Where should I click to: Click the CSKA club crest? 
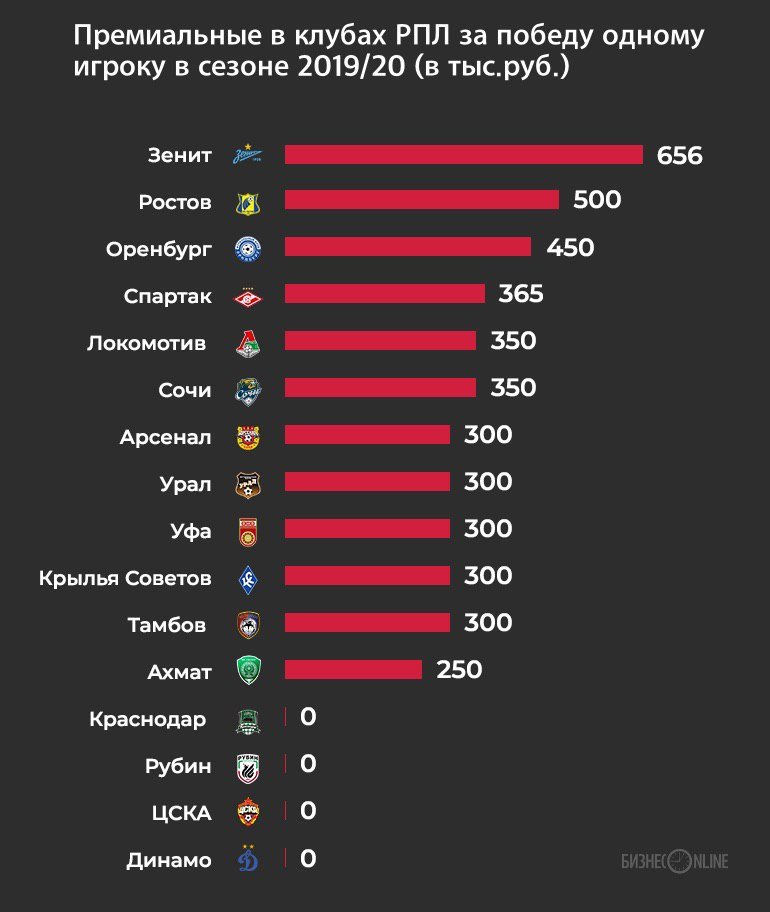[x=248, y=812]
